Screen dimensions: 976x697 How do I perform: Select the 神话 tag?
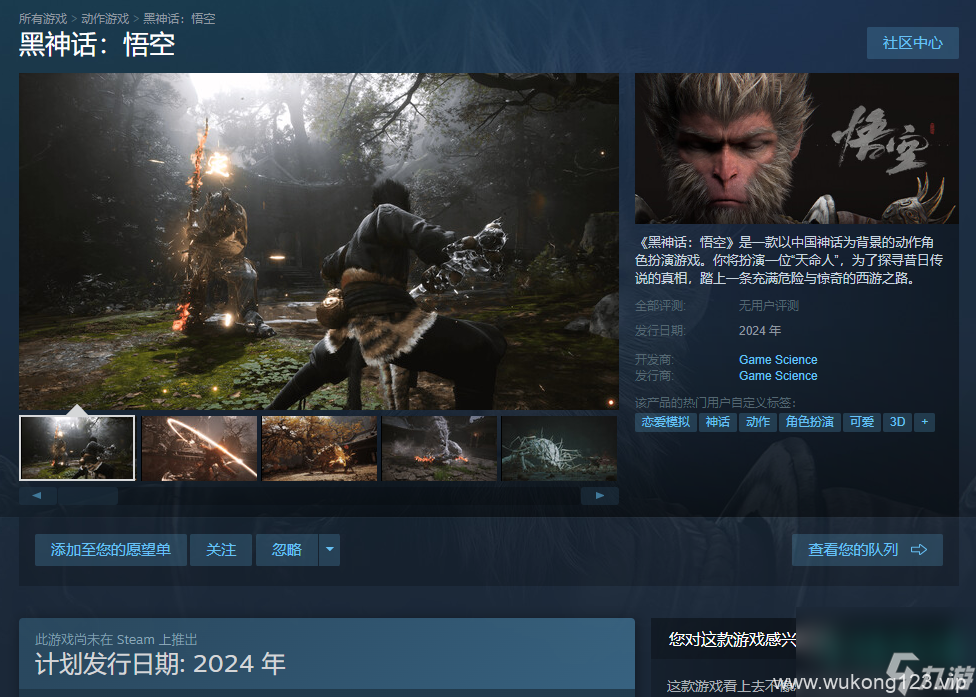coord(718,422)
